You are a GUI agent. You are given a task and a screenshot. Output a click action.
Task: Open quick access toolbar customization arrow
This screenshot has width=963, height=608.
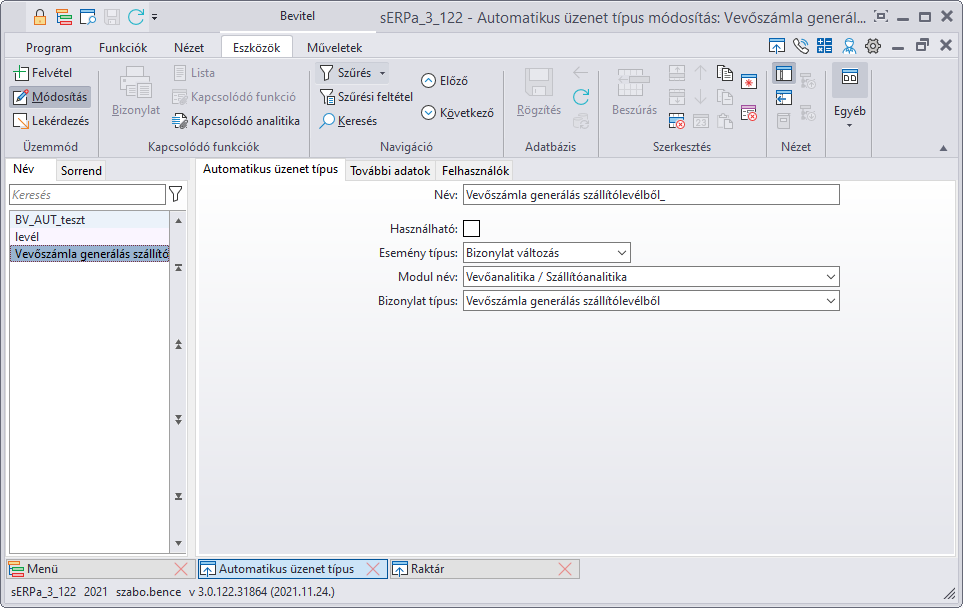tap(154, 18)
